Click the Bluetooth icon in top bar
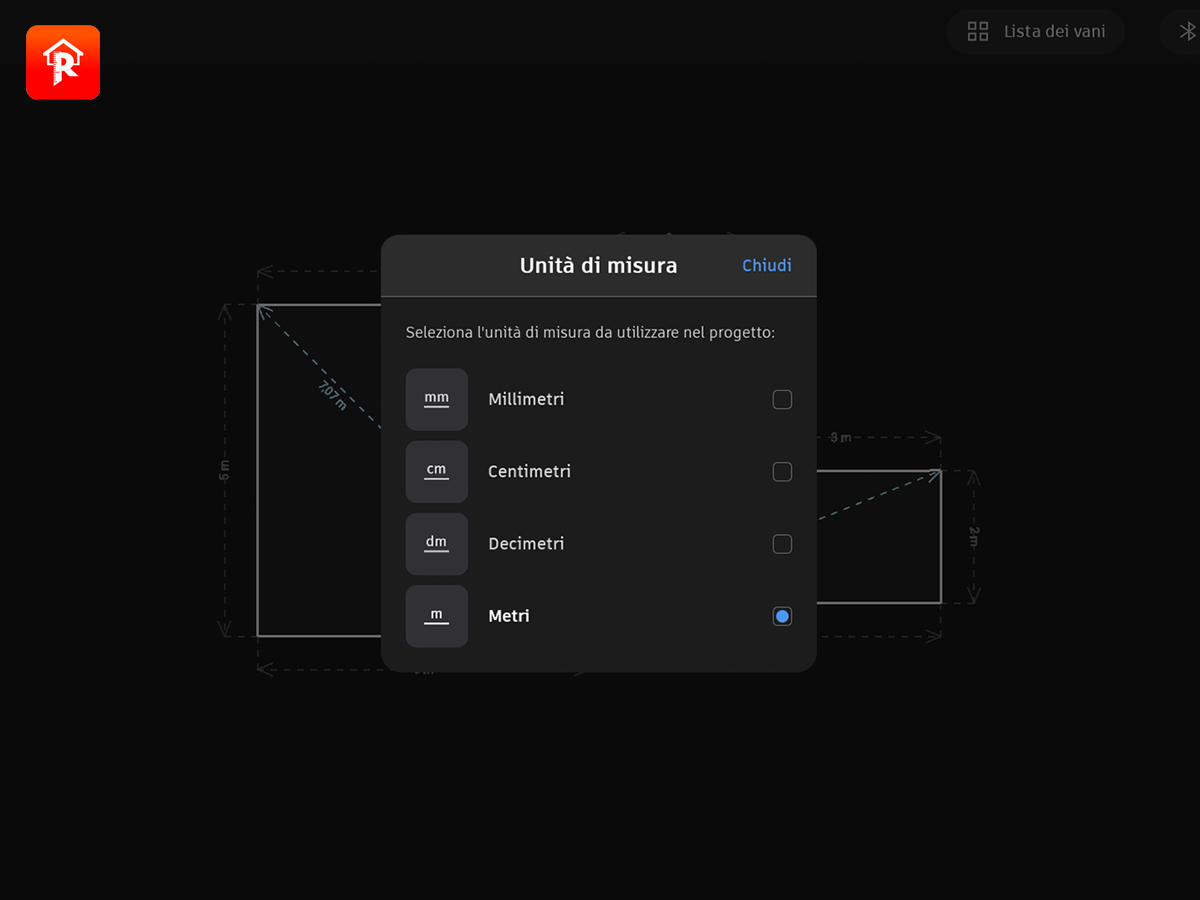Image resolution: width=1200 pixels, height=900 pixels. tap(1188, 32)
